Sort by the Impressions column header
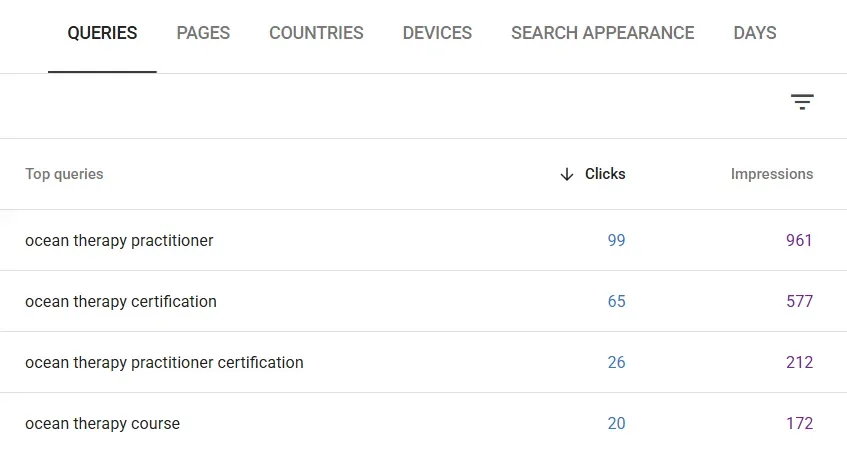The width and height of the screenshot is (847, 450). tap(772, 174)
